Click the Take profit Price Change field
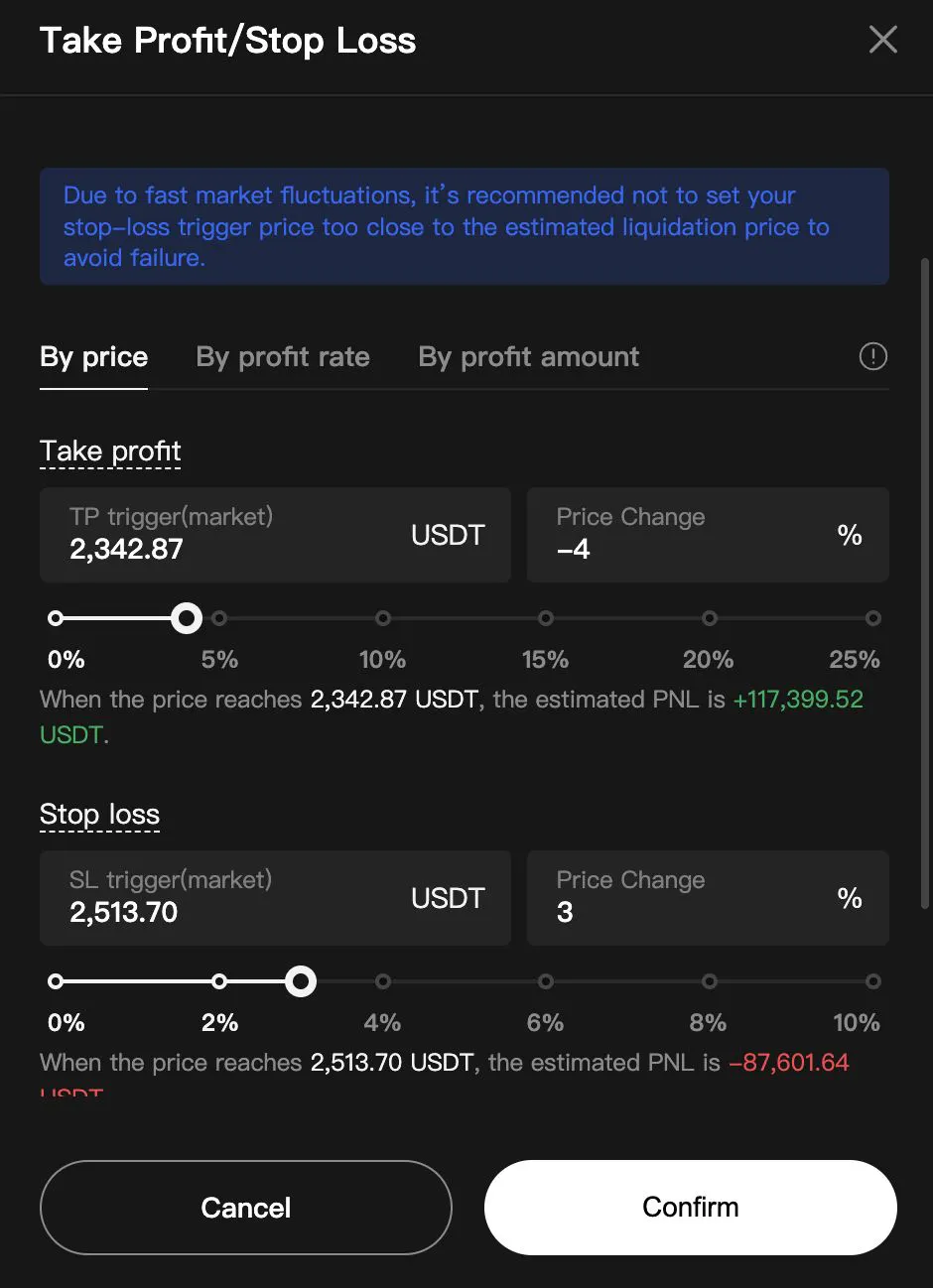Screen dimensions: 933x1288 pyautogui.click(x=685, y=536)
